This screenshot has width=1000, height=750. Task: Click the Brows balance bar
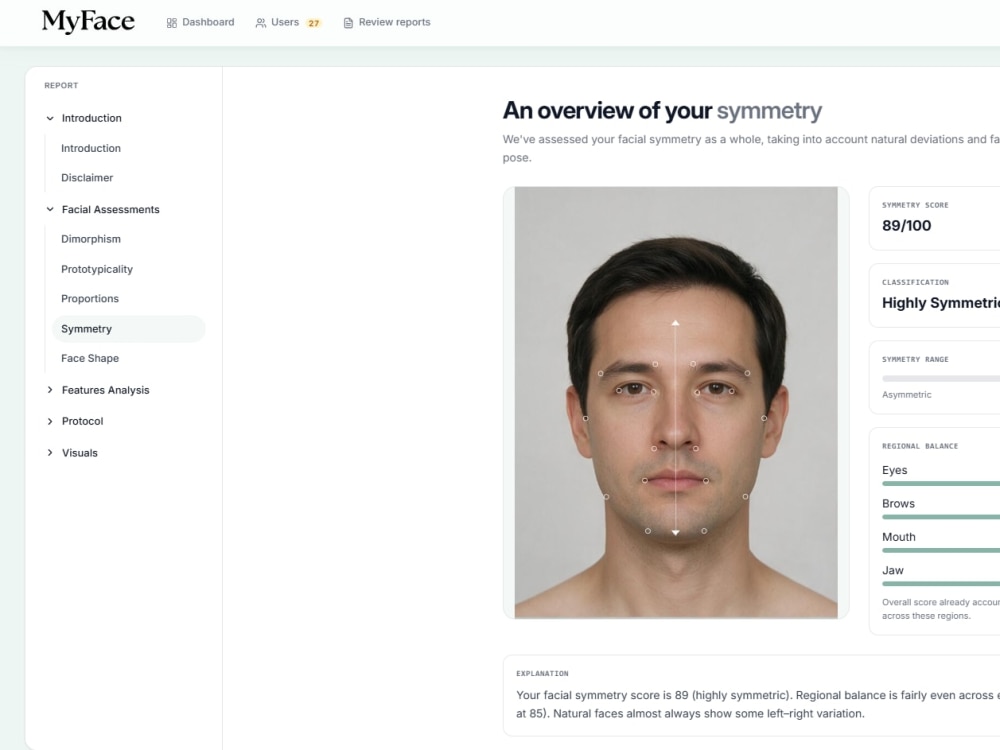tap(941, 517)
